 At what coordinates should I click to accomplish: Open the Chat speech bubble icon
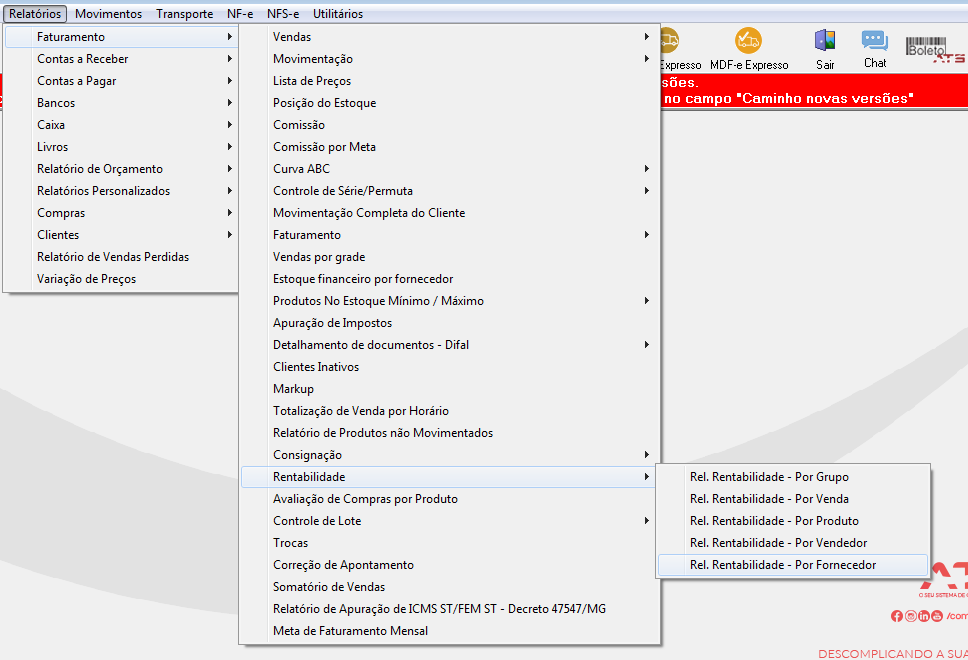click(875, 41)
